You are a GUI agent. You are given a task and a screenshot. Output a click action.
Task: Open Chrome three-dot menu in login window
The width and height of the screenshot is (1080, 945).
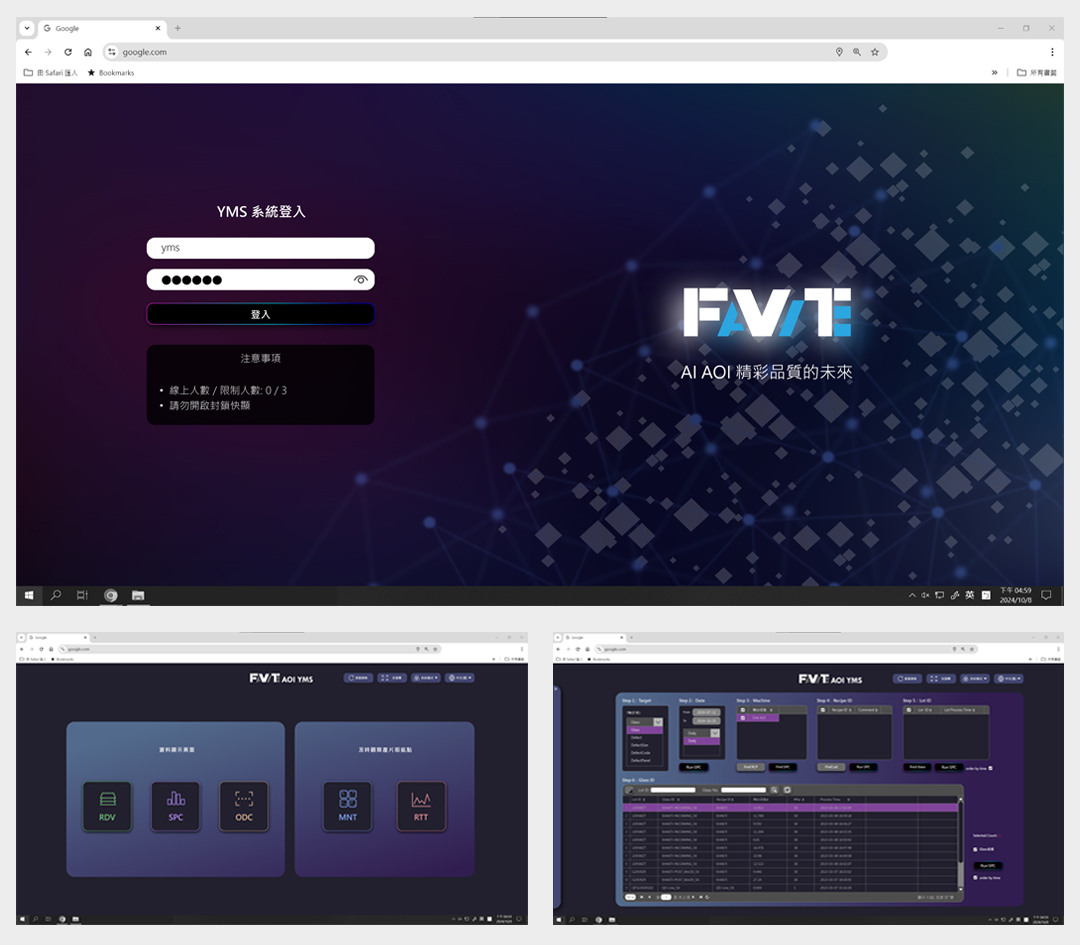point(1052,52)
